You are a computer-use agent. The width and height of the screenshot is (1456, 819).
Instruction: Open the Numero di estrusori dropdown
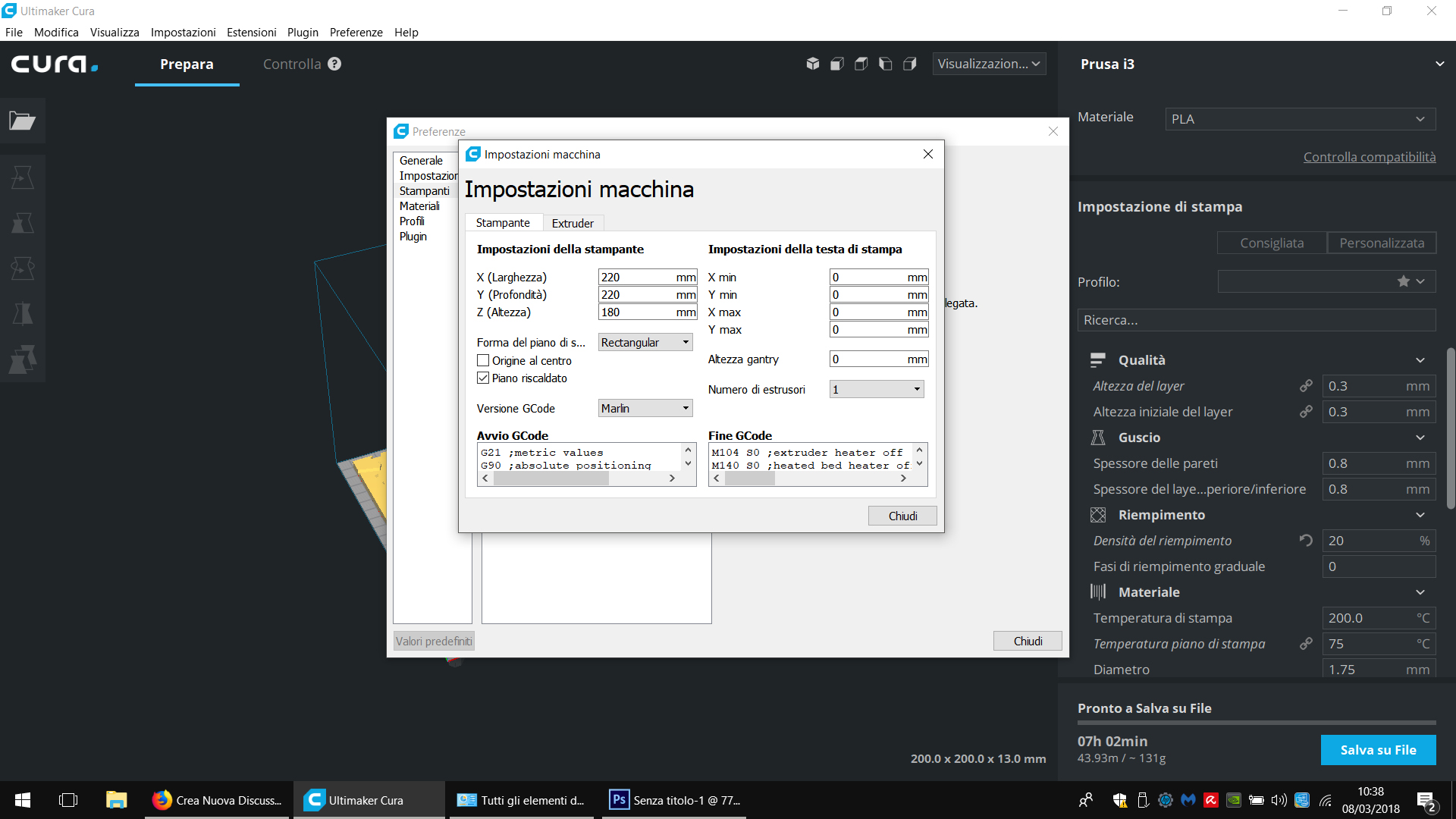pos(876,390)
